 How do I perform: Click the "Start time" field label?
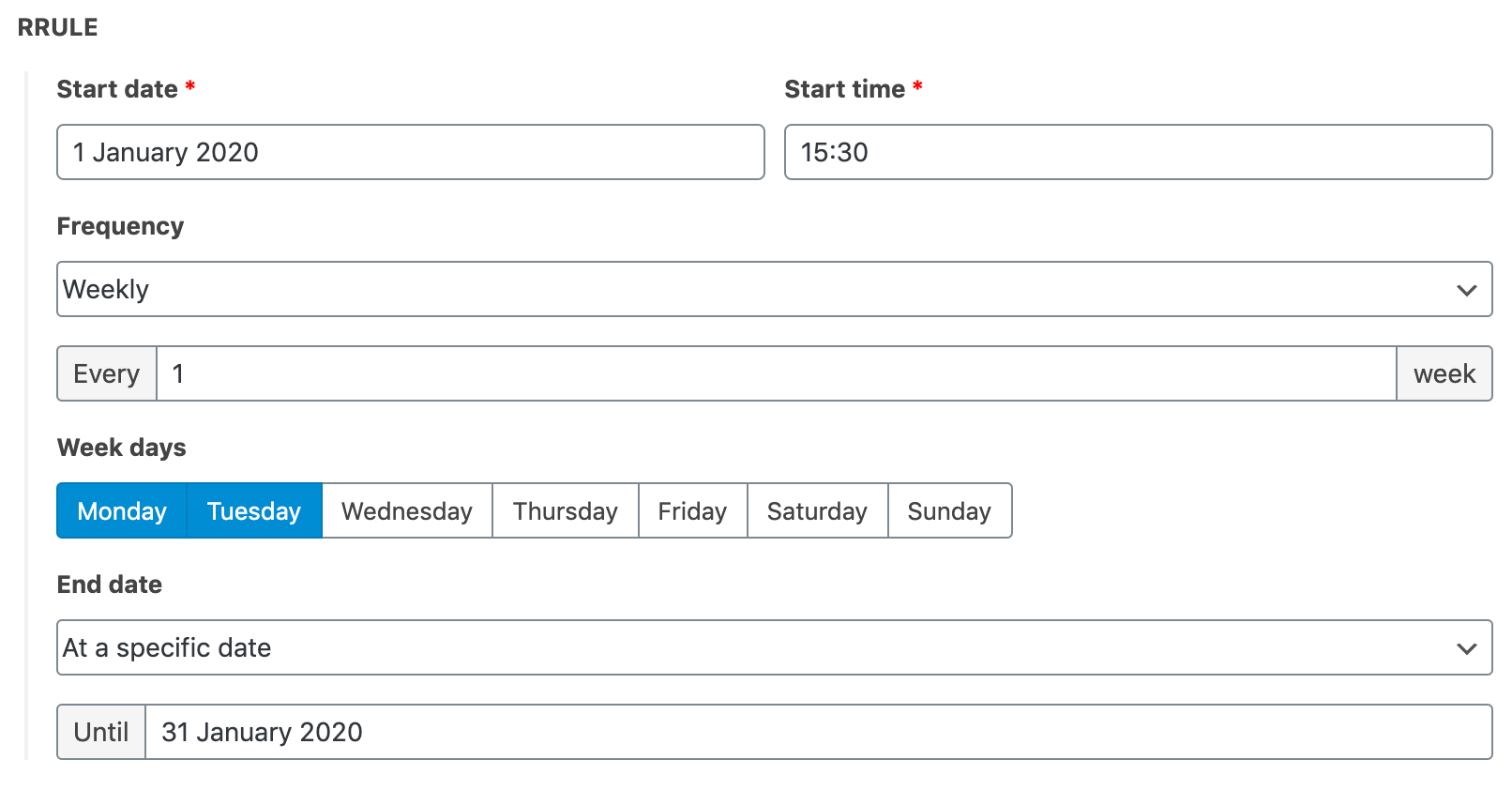(844, 89)
